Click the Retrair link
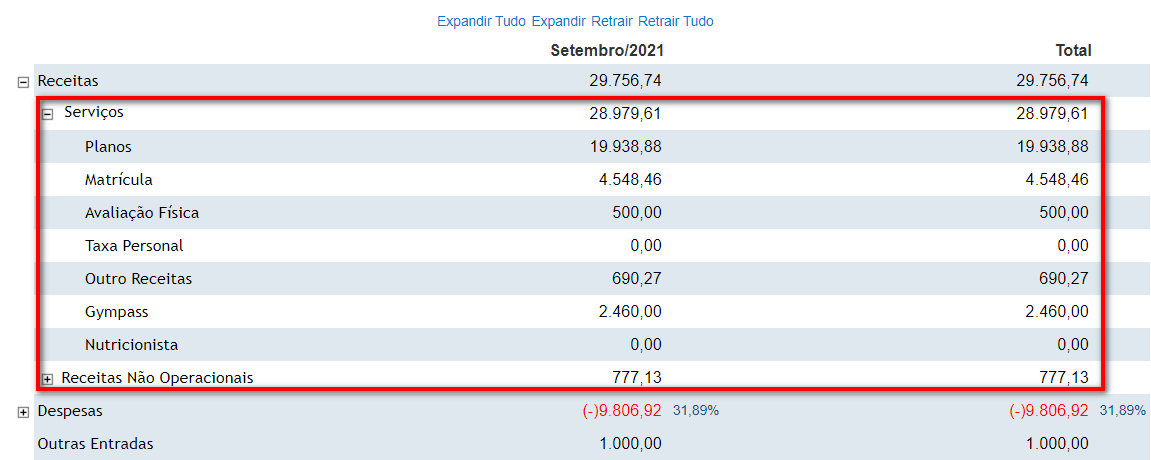Screen dimensions: 1151x460 pos(612,21)
